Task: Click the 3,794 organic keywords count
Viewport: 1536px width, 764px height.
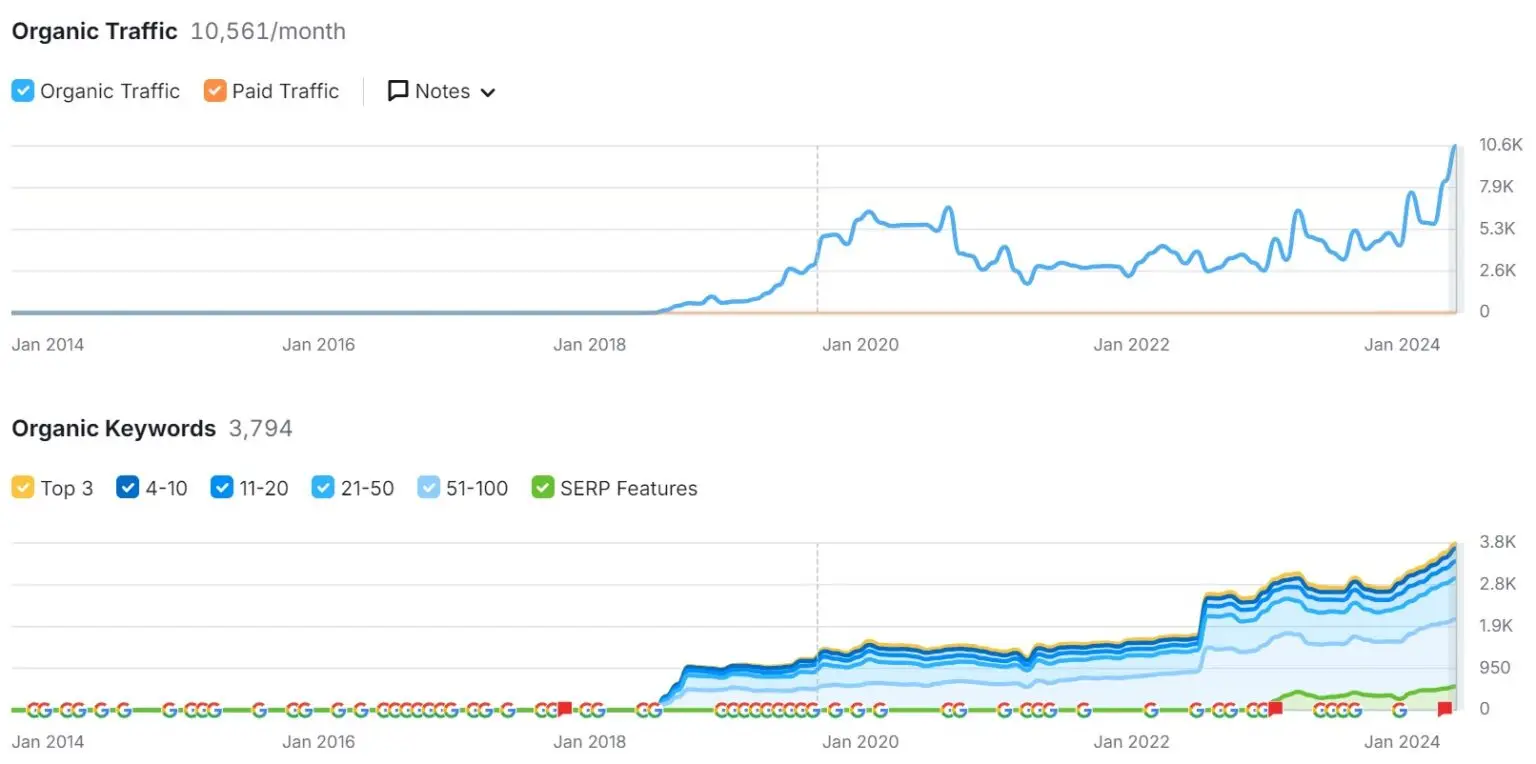Action: point(261,429)
